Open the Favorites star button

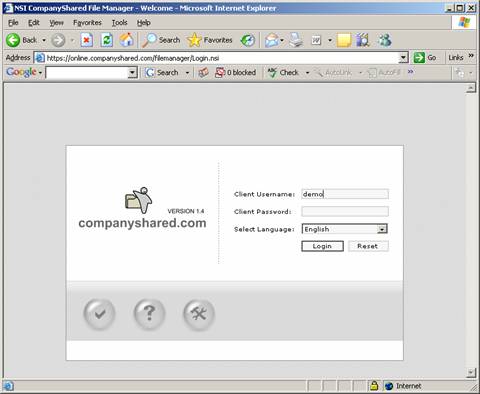tap(210, 40)
